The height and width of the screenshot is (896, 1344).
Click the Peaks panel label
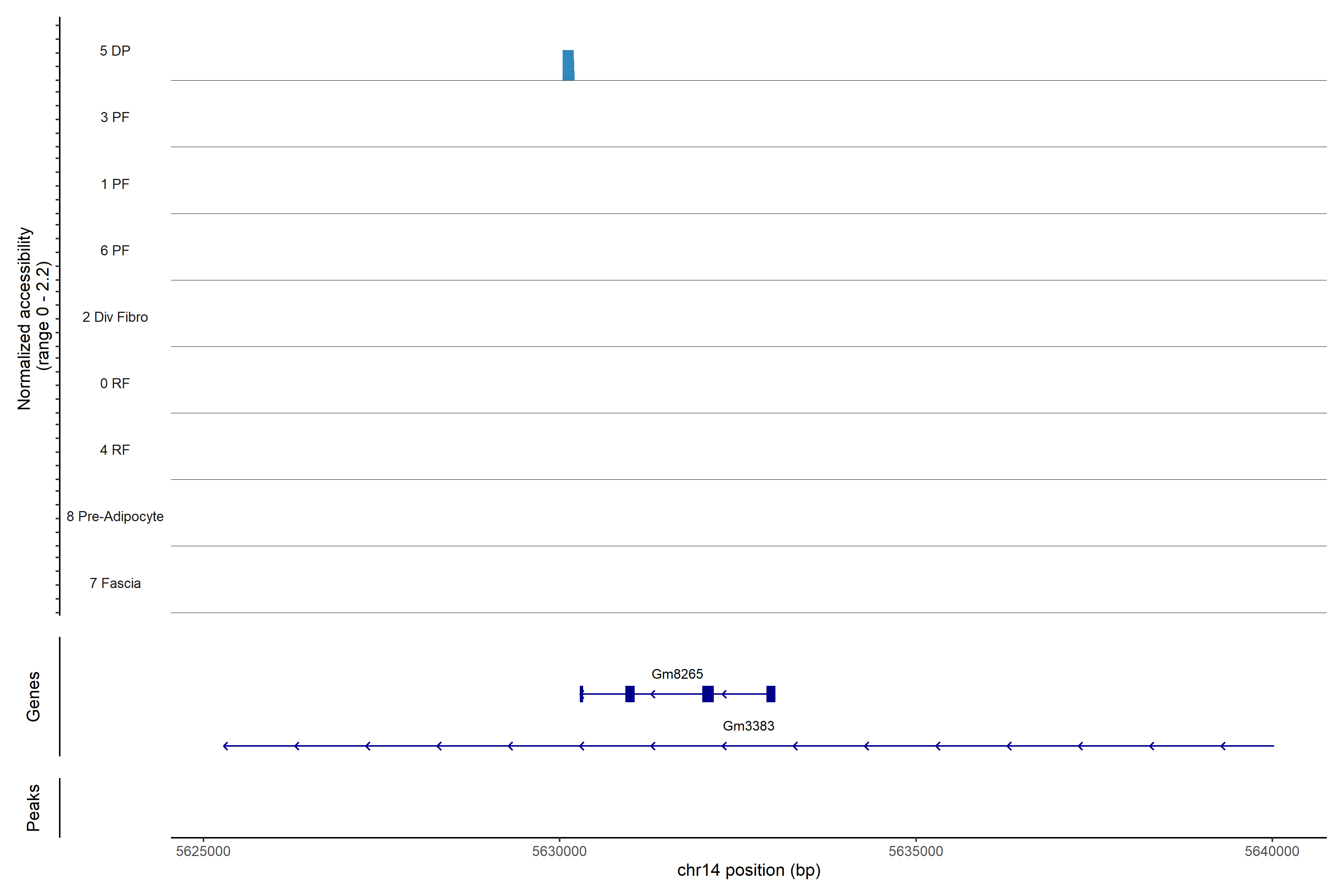tap(33, 808)
